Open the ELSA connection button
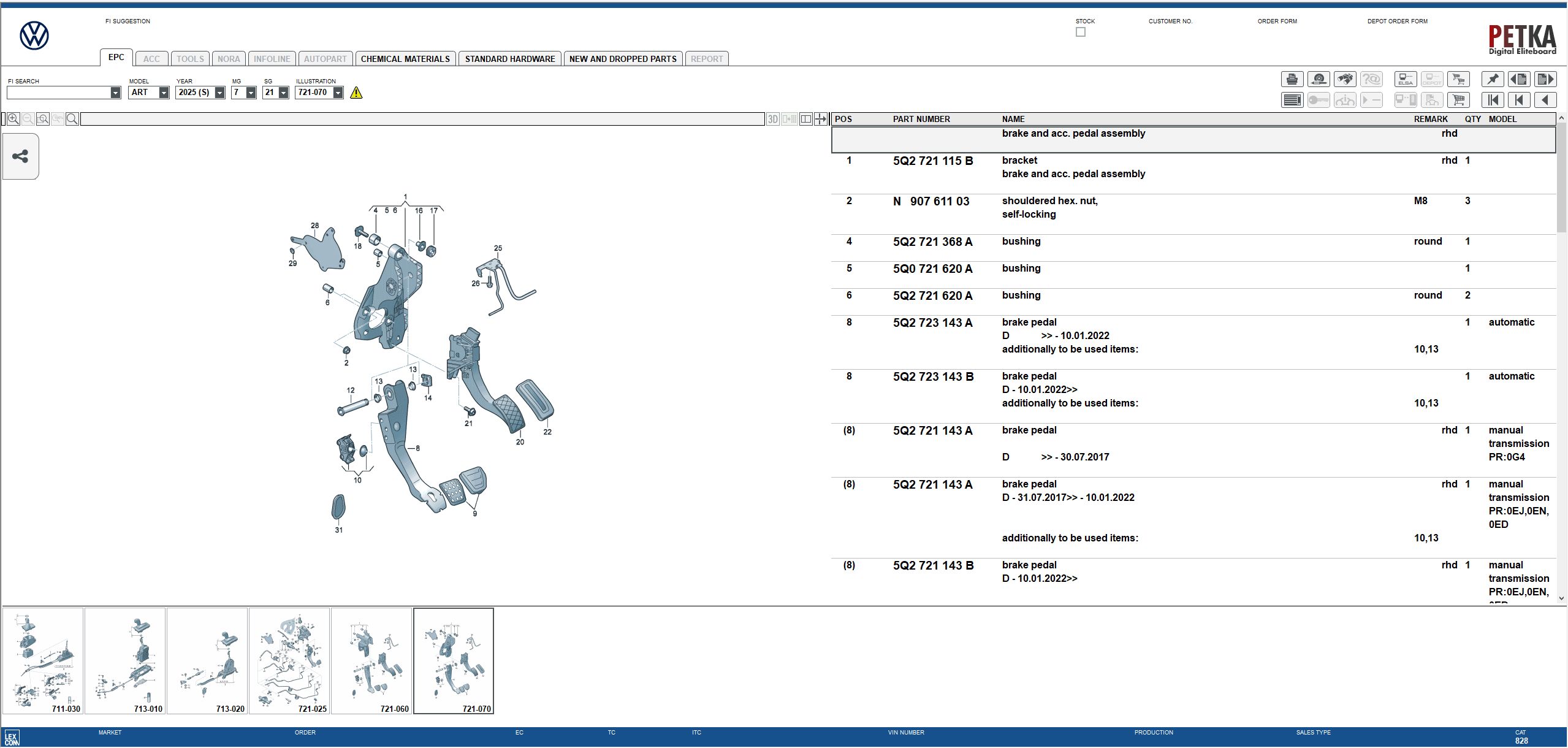Viewport: 1568px width, 748px height. pos(1406,79)
